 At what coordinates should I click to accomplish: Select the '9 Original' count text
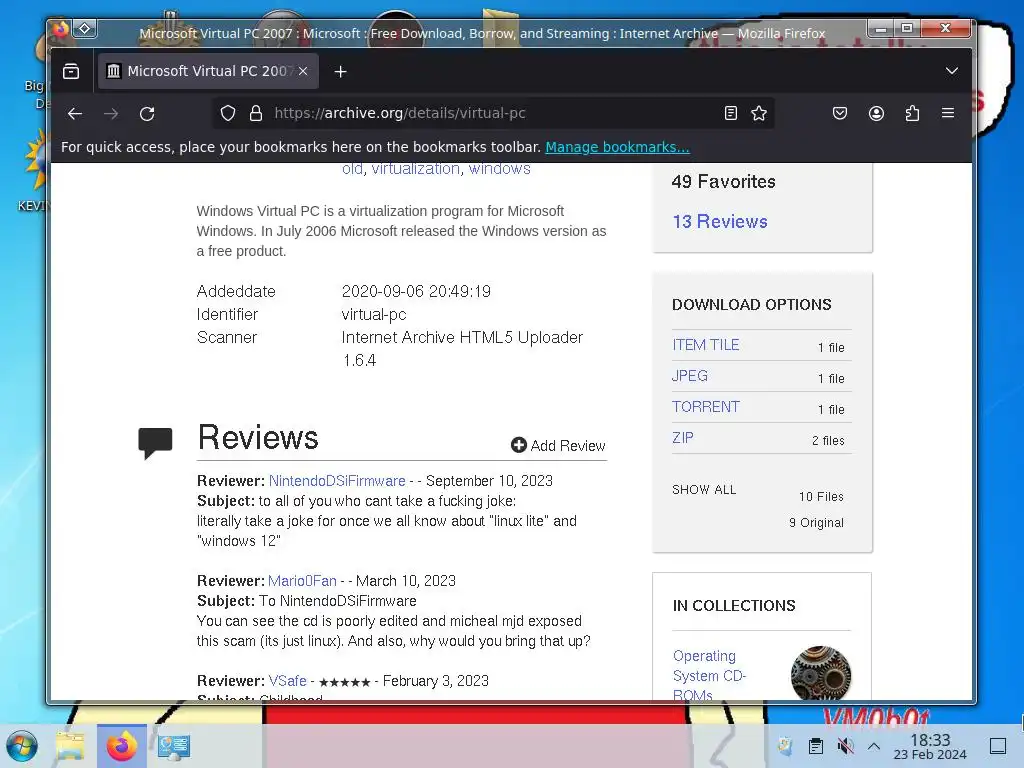pos(816,523)
